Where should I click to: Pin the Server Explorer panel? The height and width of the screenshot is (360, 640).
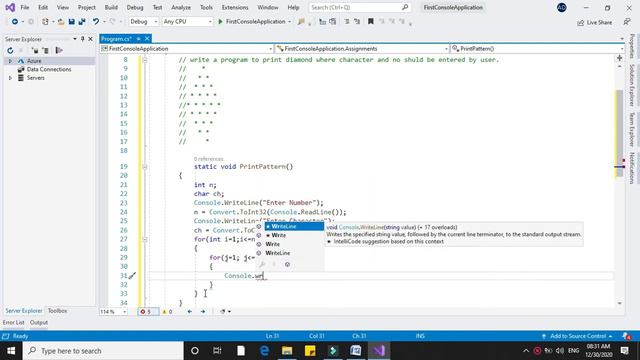pos(82,39)
